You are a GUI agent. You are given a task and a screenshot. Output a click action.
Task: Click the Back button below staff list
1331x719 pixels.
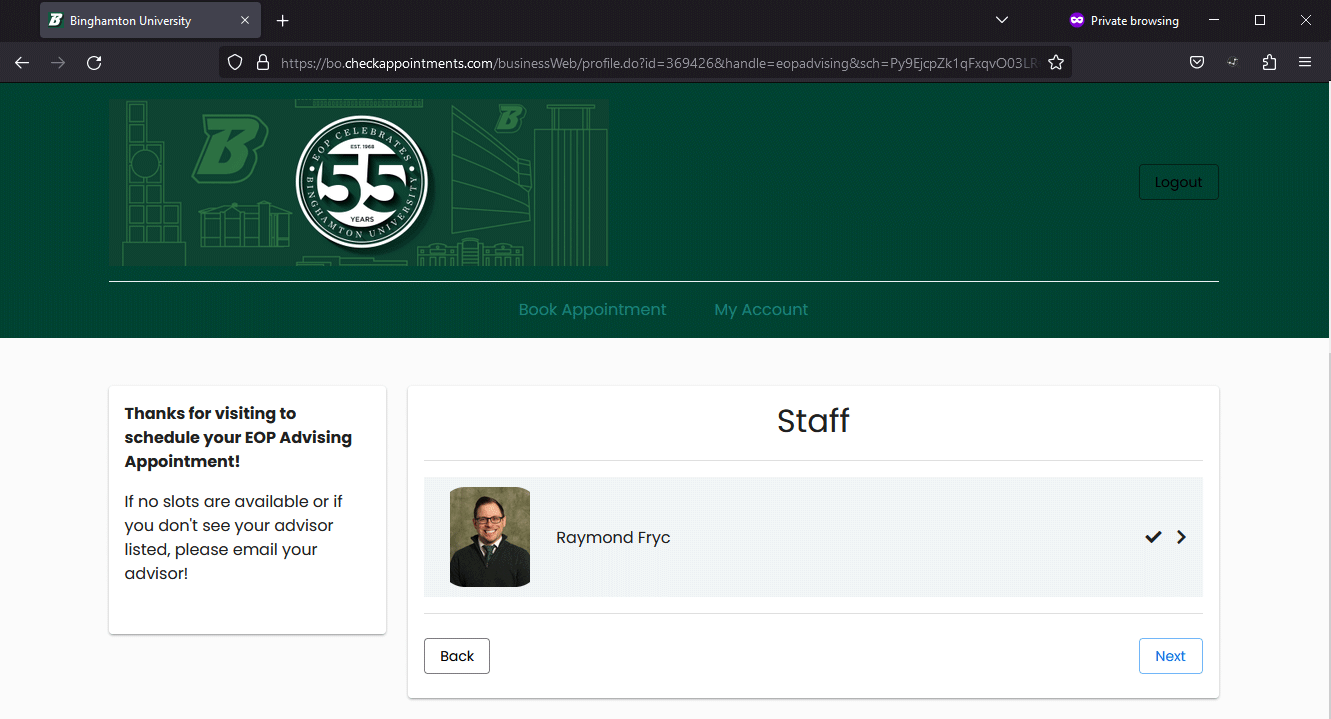point(457,656)
